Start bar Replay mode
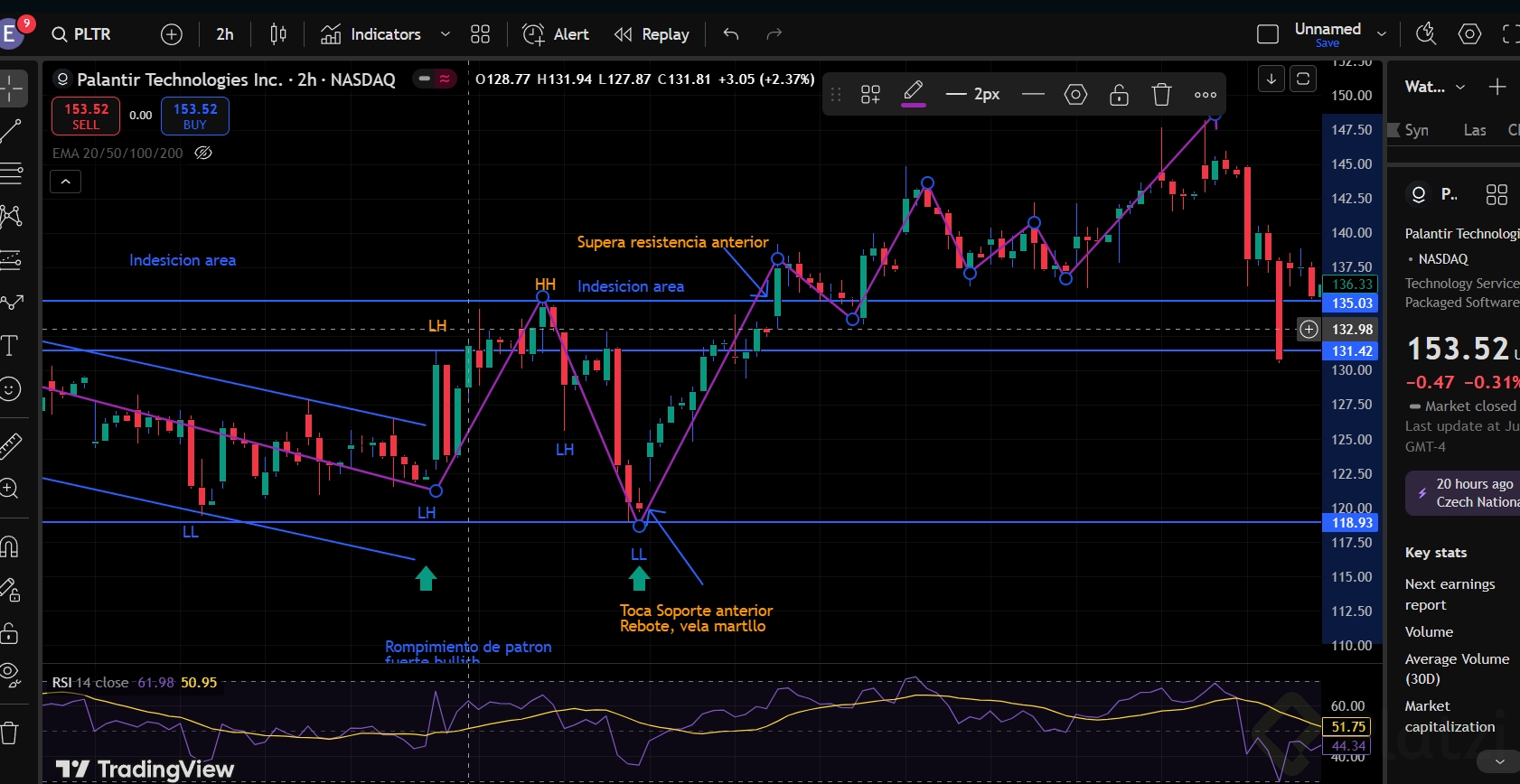 click(x=652, y=34)
